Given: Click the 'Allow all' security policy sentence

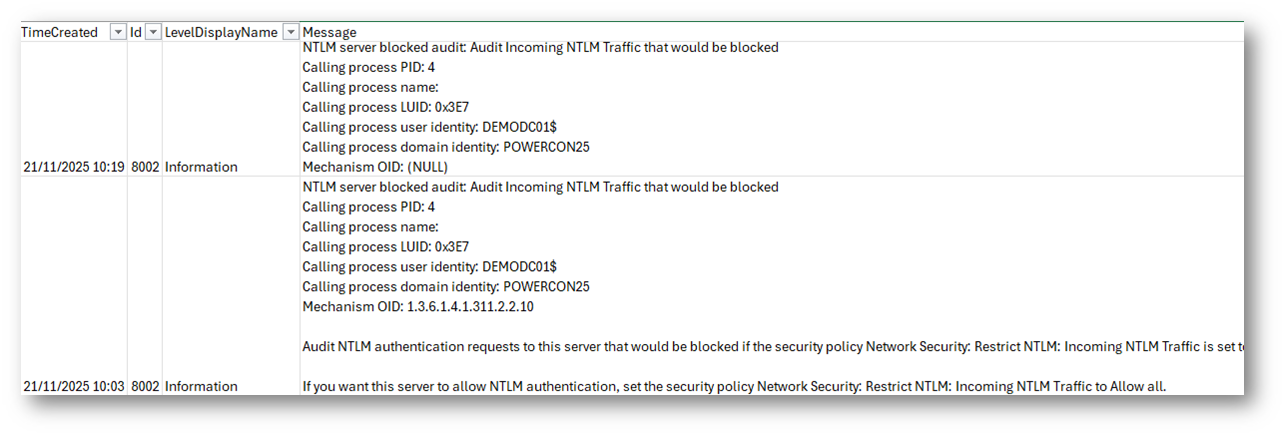Looking at the screenshot, I should (x=734, y=386).
